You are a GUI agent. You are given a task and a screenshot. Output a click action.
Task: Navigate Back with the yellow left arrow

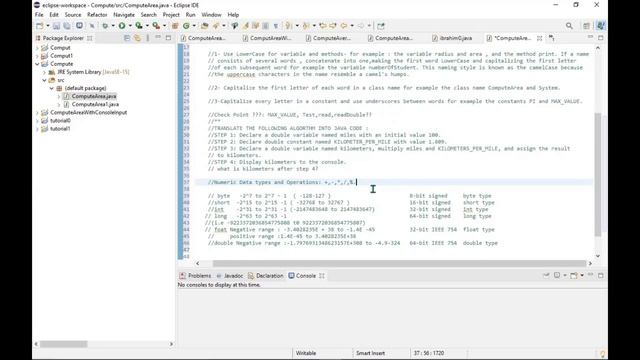tap(343, 26)
